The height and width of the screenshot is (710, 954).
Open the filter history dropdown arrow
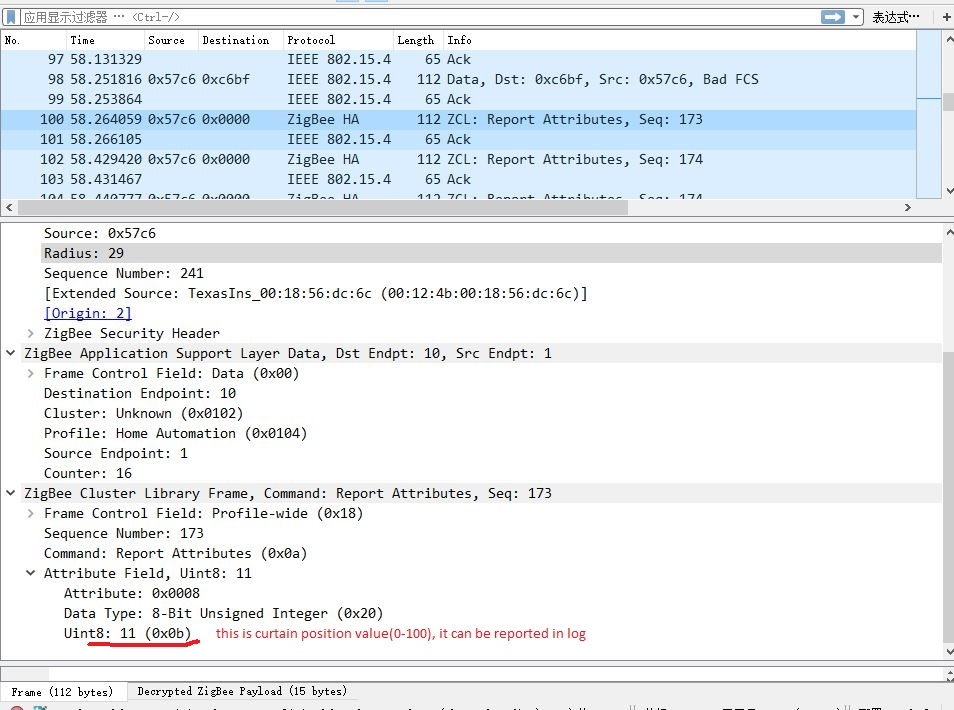click(x=856, y=16)
